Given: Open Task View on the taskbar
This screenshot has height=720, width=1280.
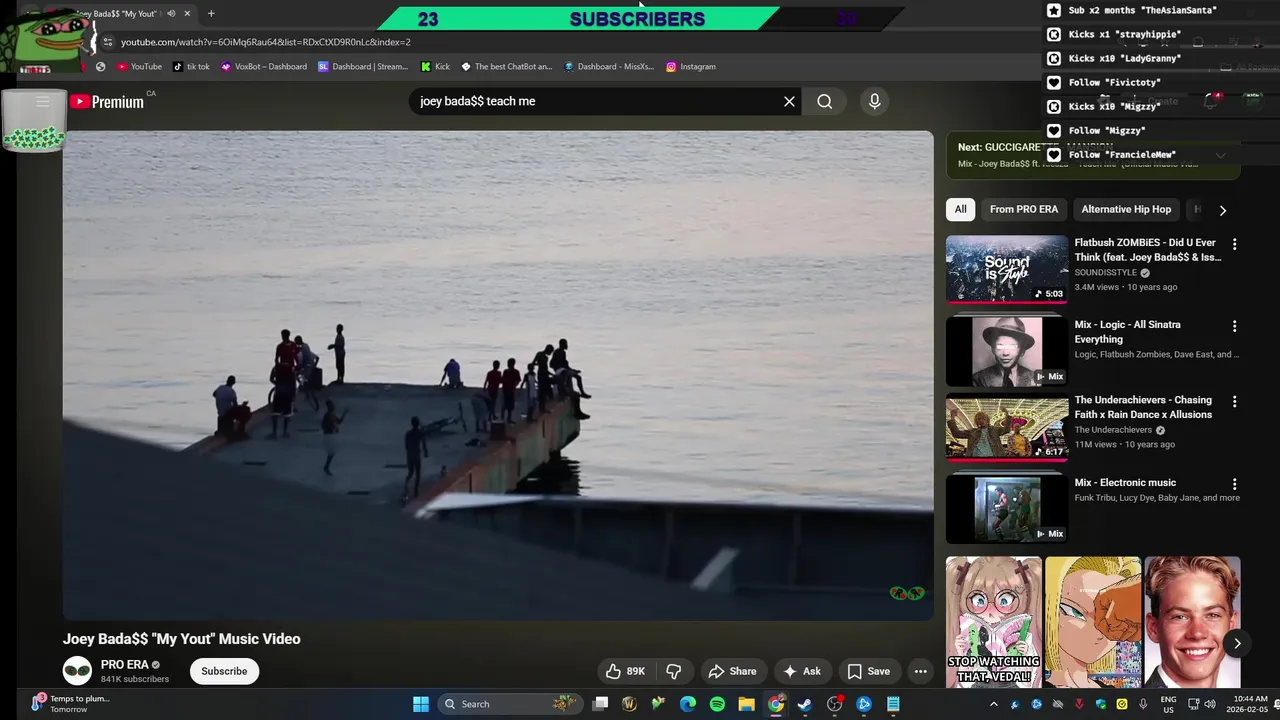Looking at the screenshot, I should click(x=600, y=704).
